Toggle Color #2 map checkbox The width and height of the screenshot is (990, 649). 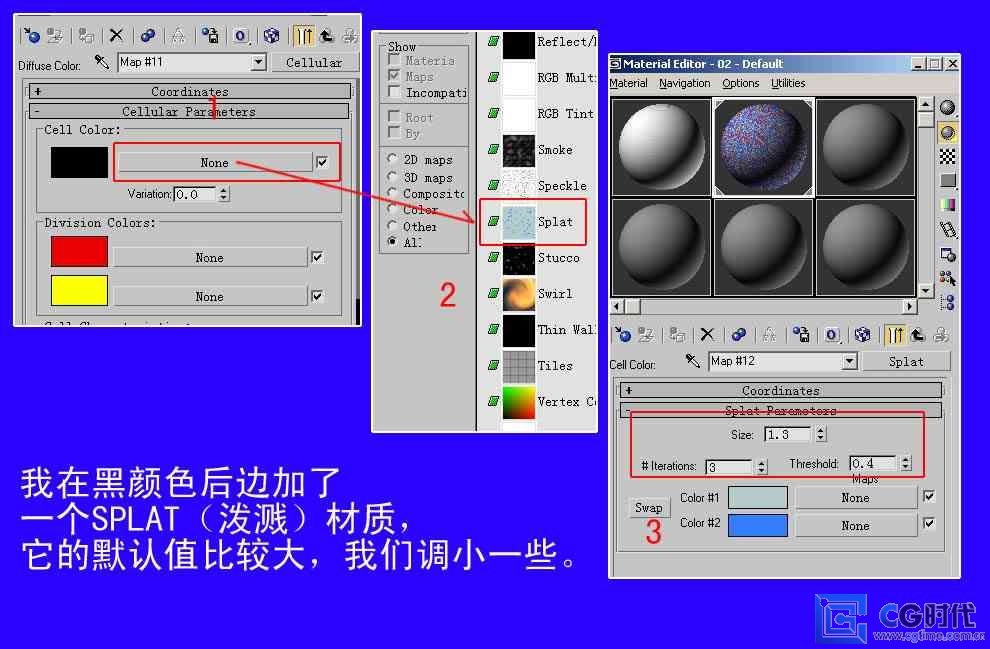point(929,523)
